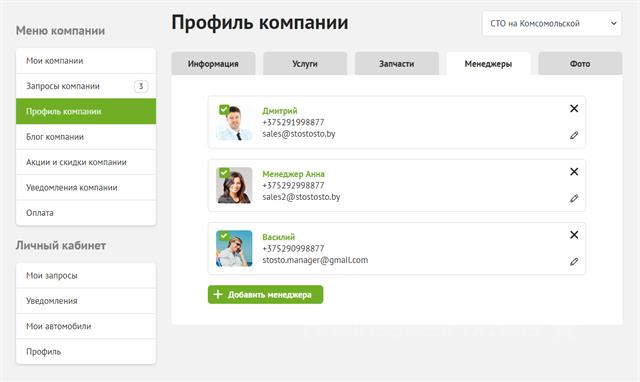Go to Акции и скидки компании
This screenshot has width=640, height=382.
click(x=86, y=162)
